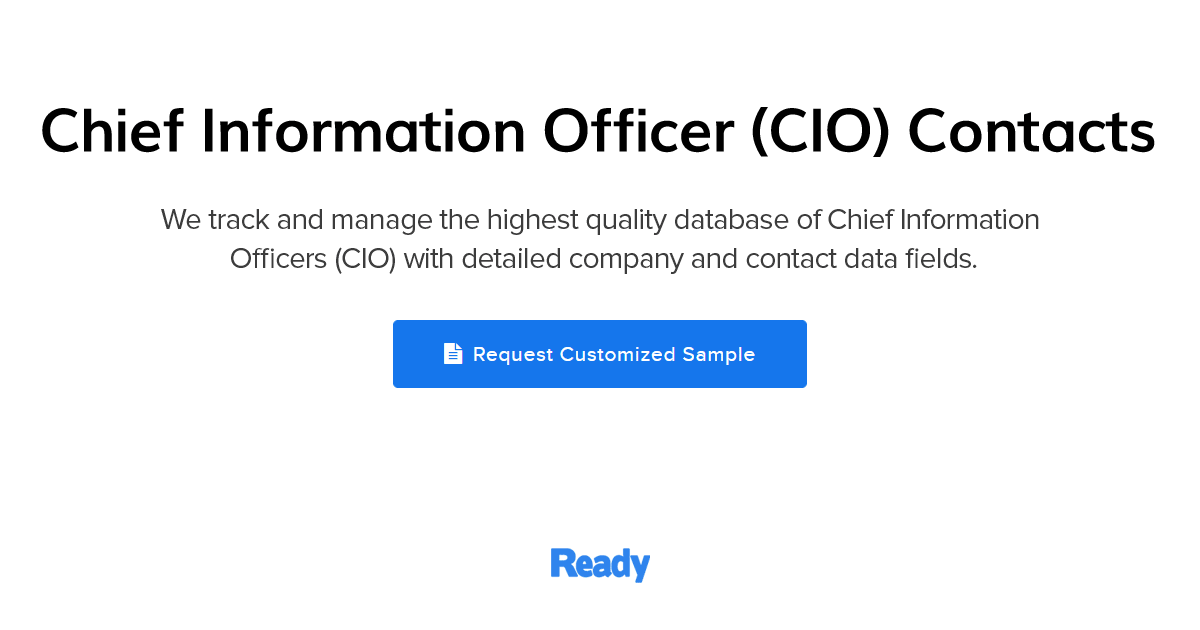Click the 'Chief Information Officer (CIO) Contacts' heading
The height and width of the screenshot is (630, 1200).
598,130
